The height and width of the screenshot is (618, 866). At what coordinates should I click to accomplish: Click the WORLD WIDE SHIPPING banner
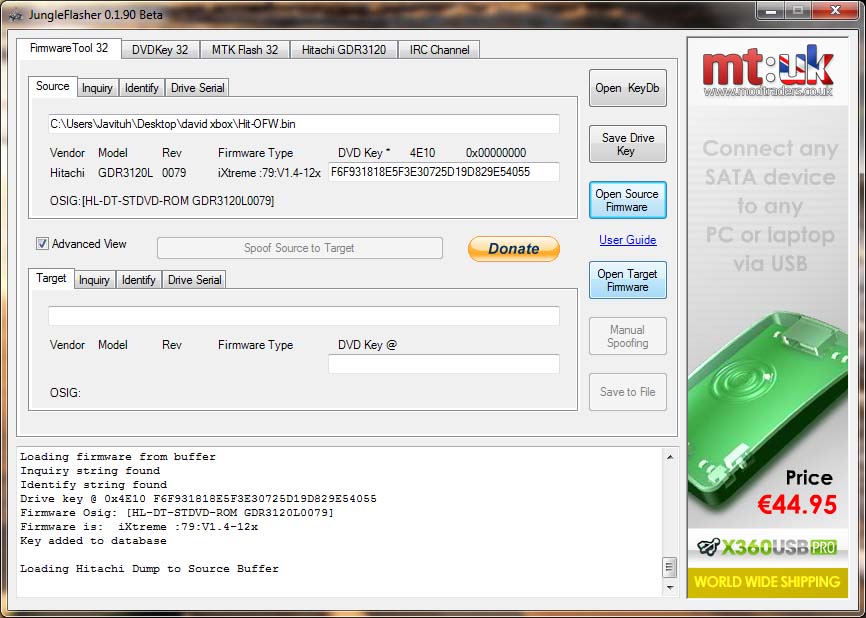tap(768, 582)
